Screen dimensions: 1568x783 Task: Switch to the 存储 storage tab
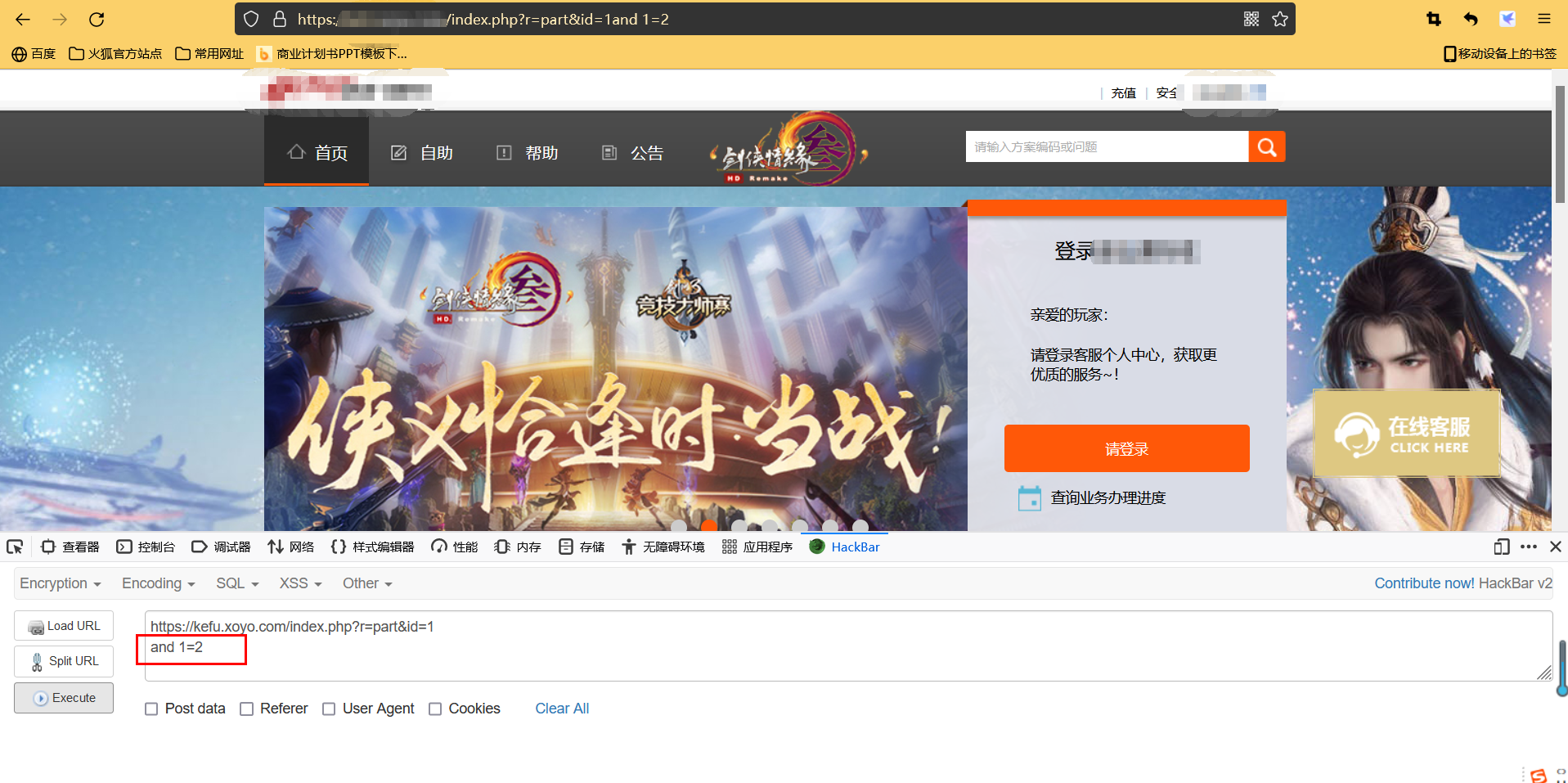click(x=582, y=547)
